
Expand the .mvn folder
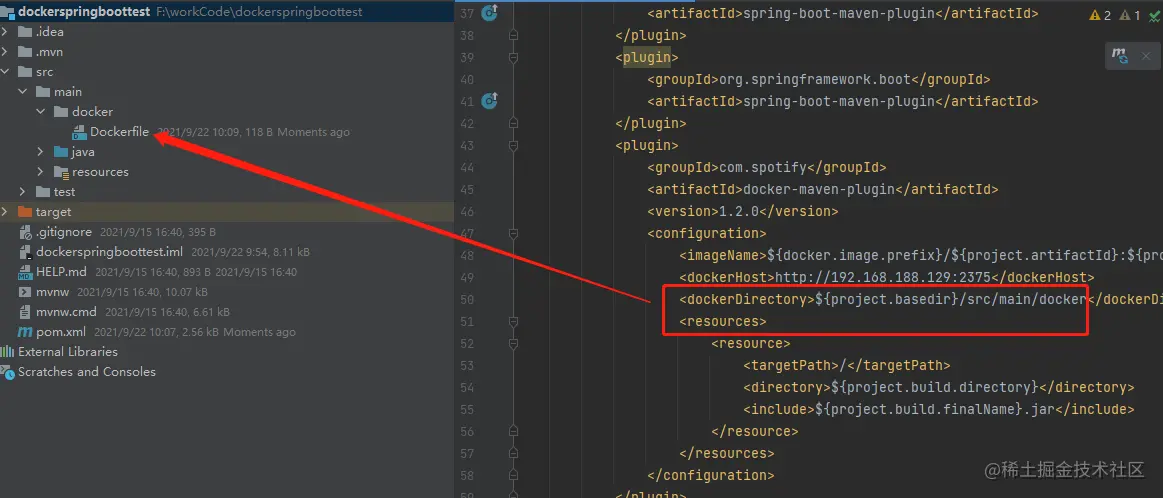pyautogui.click(x=5, y=52)
